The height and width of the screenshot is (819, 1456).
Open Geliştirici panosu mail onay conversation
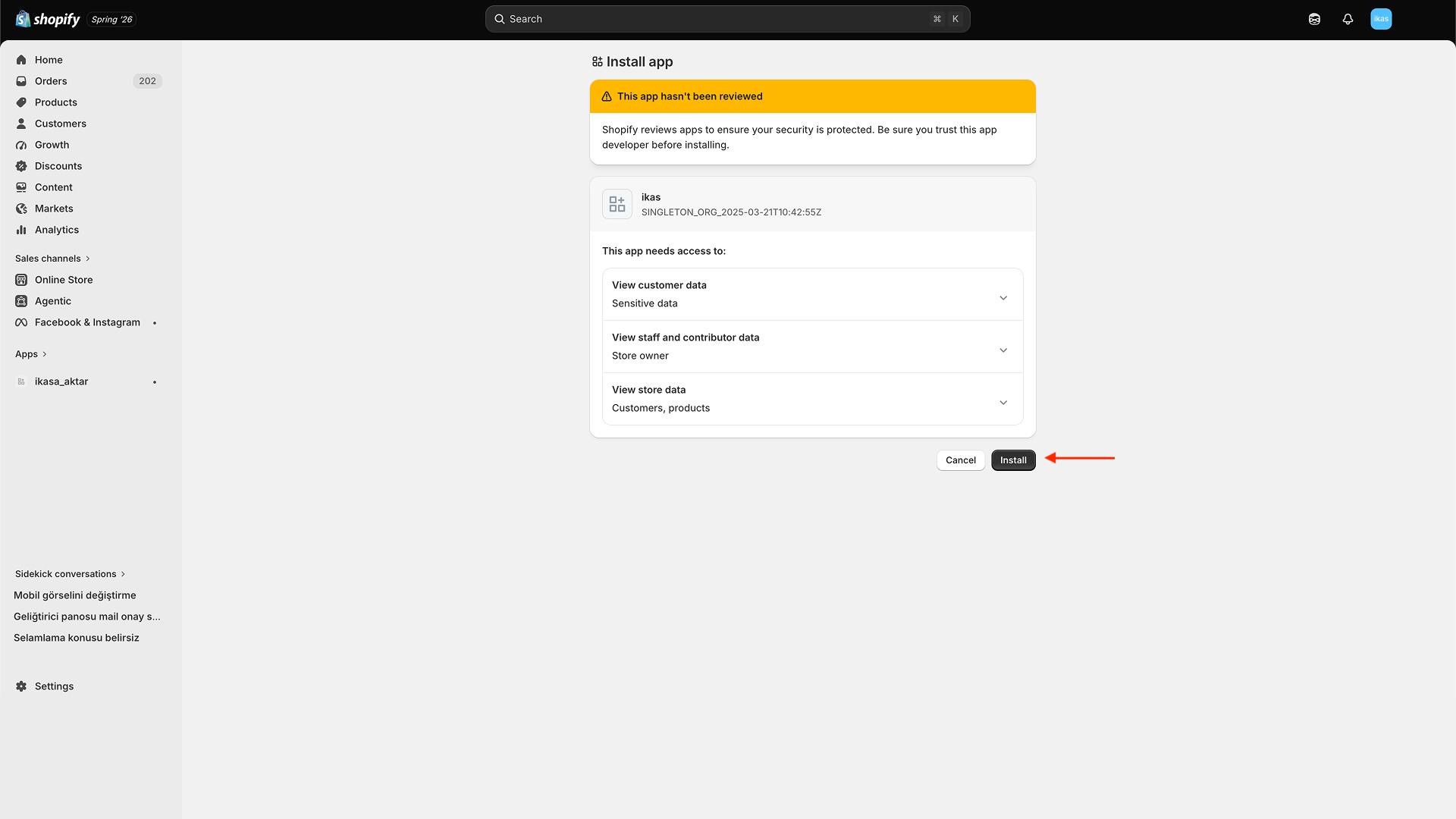87,617
